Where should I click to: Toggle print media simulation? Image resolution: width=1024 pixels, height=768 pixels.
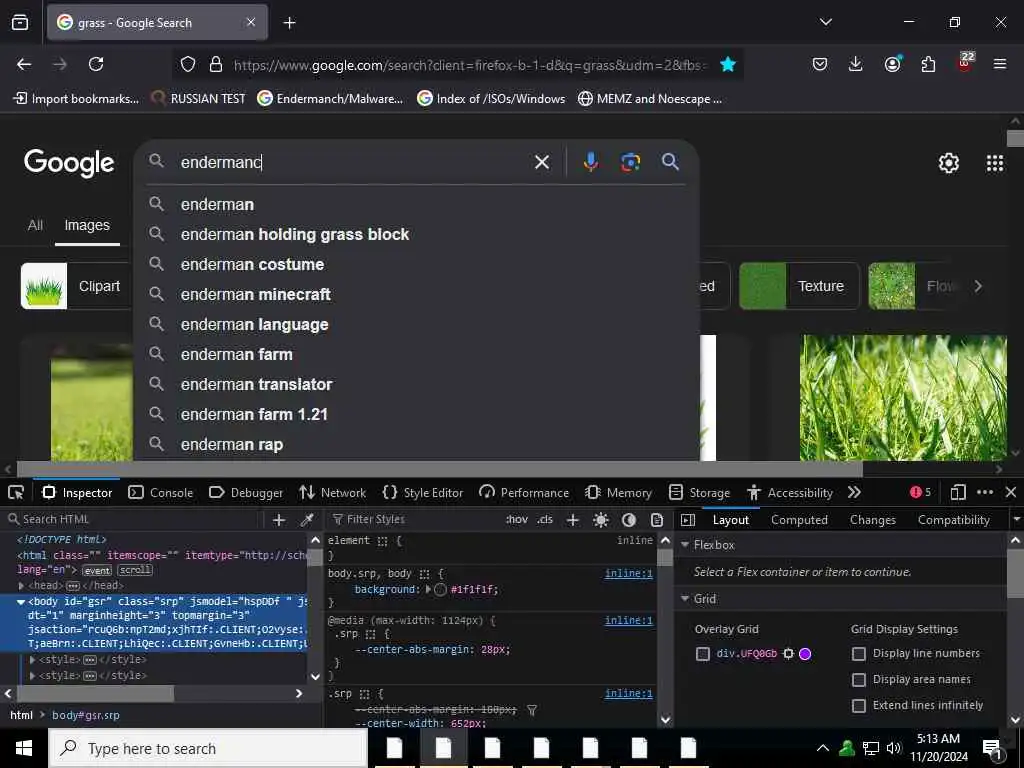[657, 520]
